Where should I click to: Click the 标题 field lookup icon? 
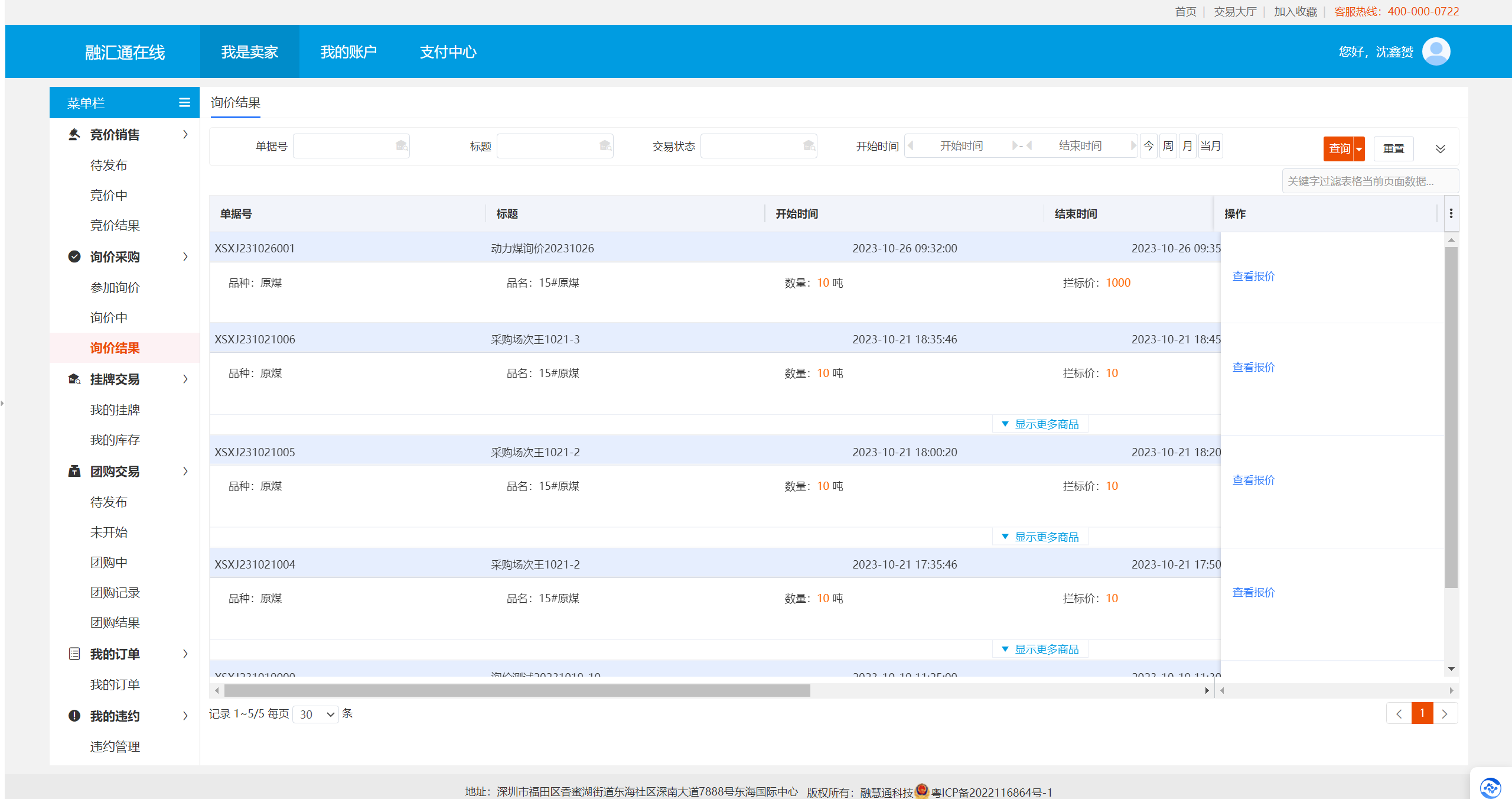coord(605,146)
